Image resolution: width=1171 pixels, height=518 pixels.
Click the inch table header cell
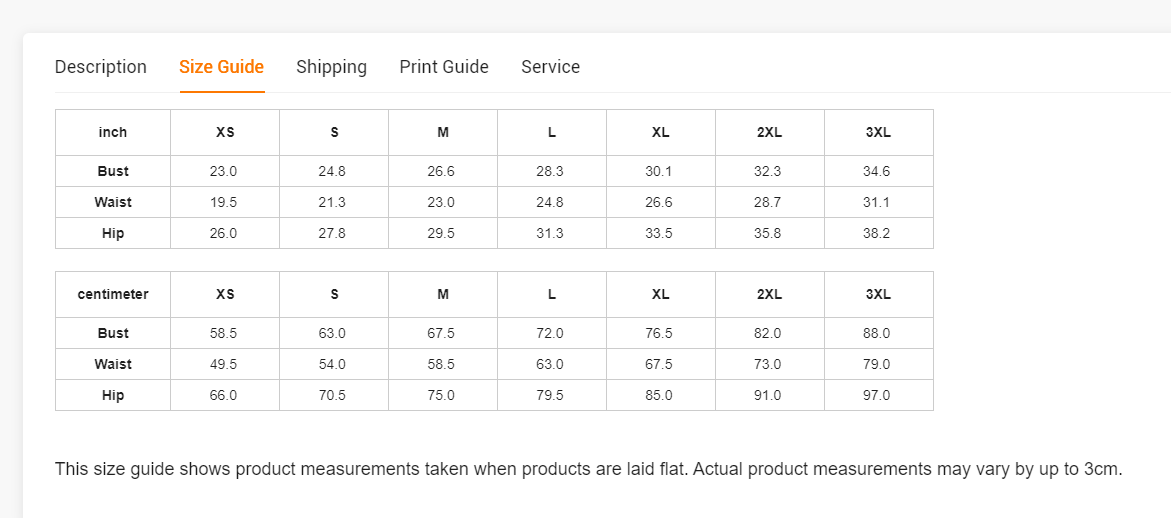click(113, 133)
